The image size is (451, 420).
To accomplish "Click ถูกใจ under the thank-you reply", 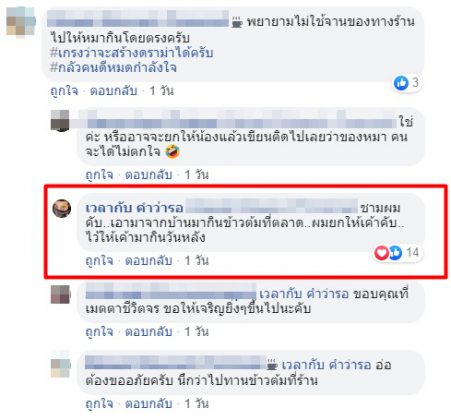I will [x=99, y=332].
